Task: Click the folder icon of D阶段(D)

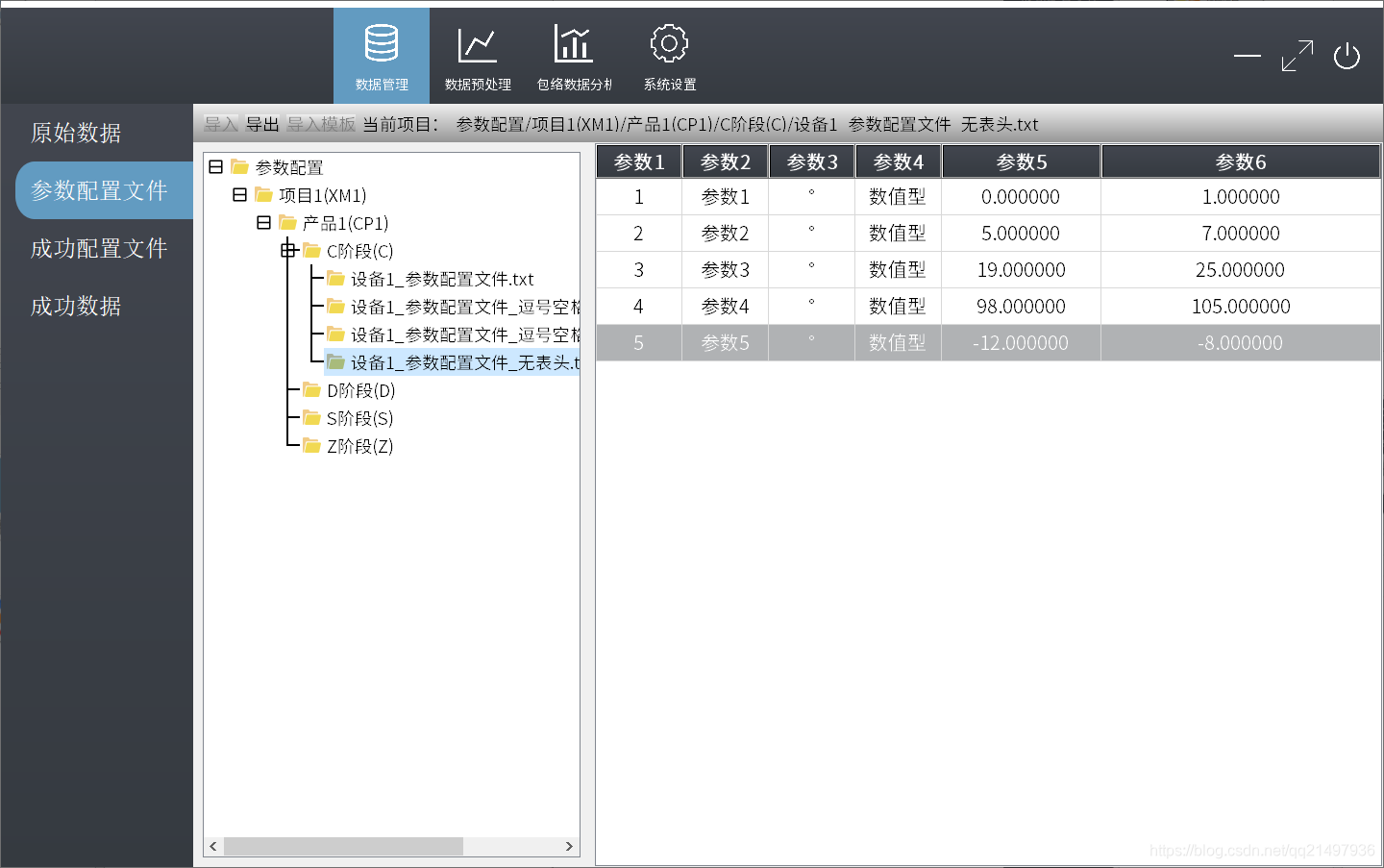Action: pos(311,389)
